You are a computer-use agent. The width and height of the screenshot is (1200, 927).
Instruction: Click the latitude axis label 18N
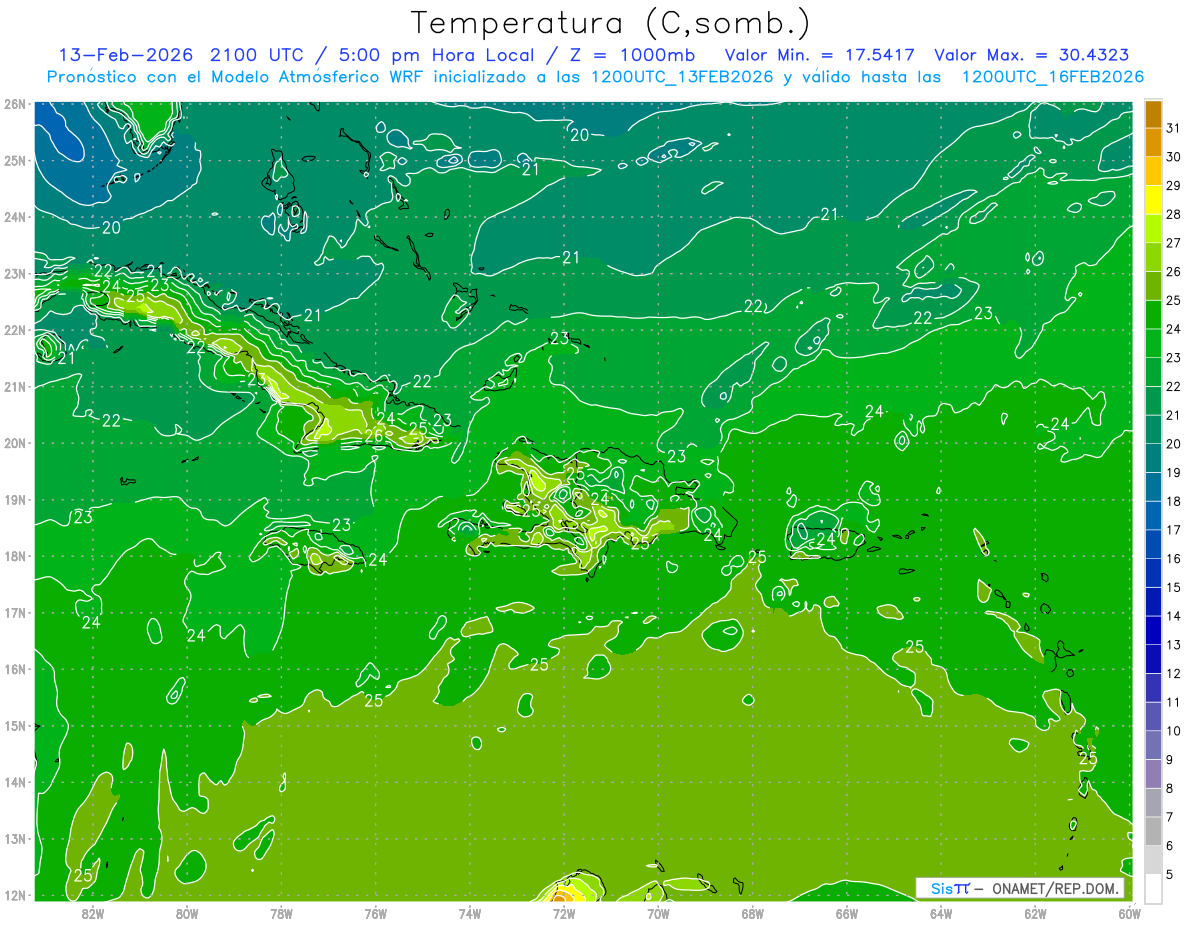[14, 556]
